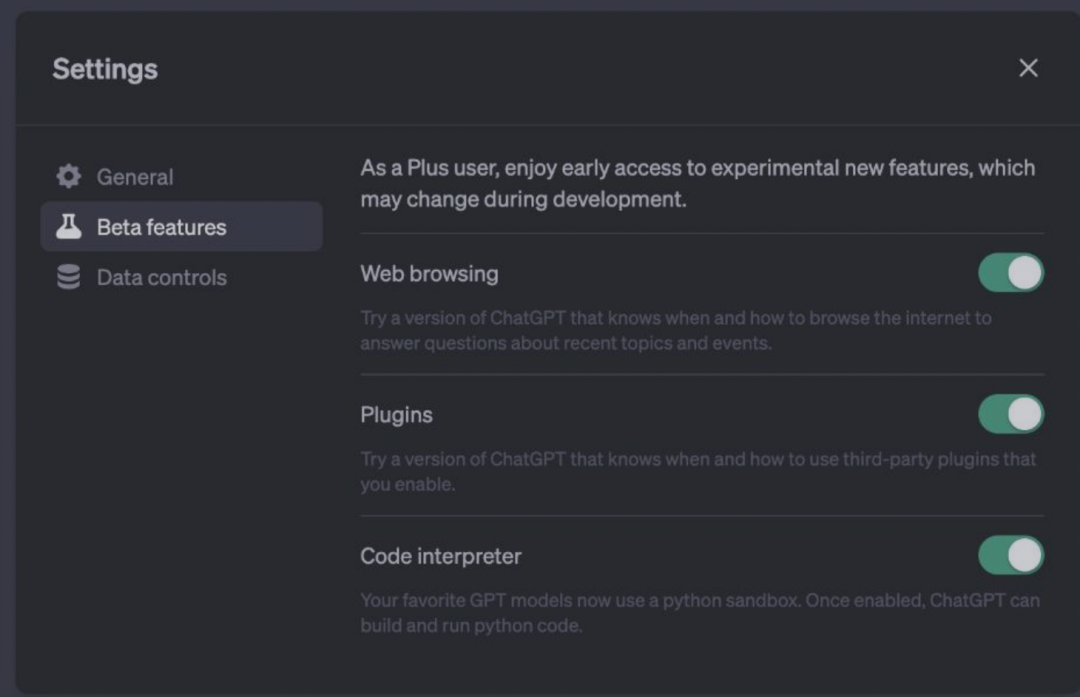Click the Web browsing description paragraph
Viewport: 1080px width, 697px height.
point(675,330)
